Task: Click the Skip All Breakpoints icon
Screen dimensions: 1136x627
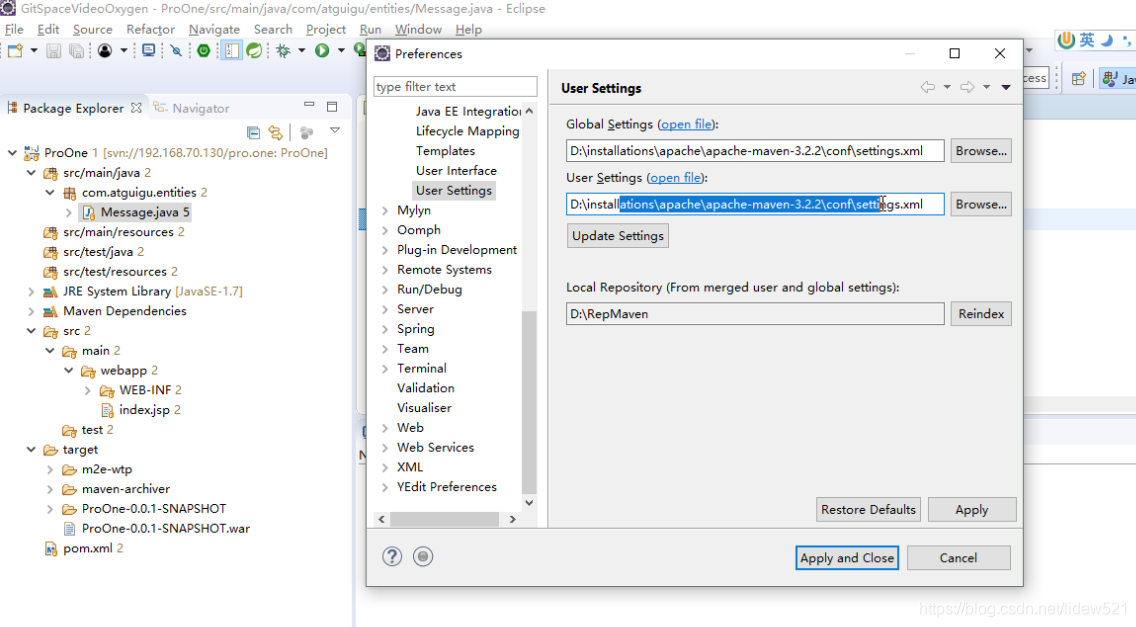Action: [176, 51]
